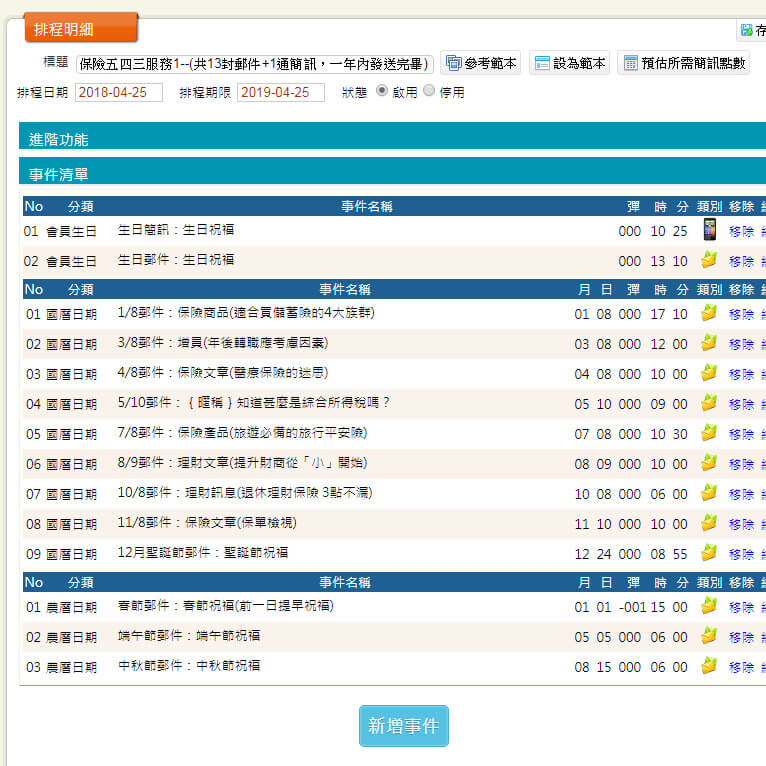Click mail icon for 生日郵件 row

coord(709,260)
